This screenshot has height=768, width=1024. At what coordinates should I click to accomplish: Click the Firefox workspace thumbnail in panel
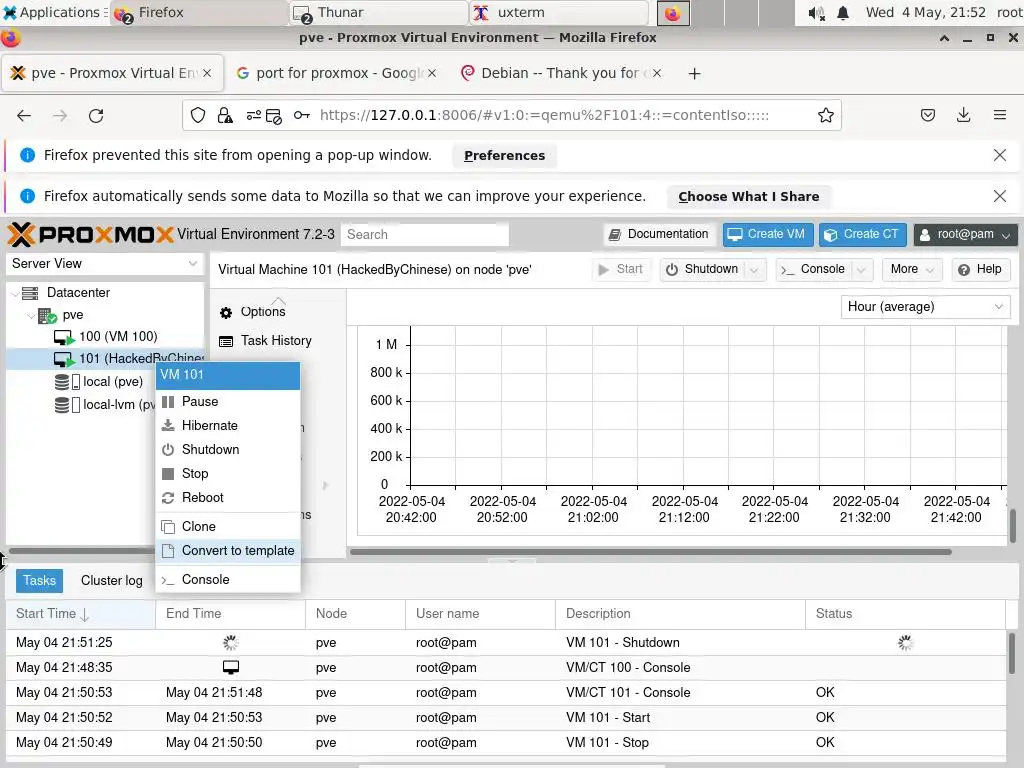(673, 13)
